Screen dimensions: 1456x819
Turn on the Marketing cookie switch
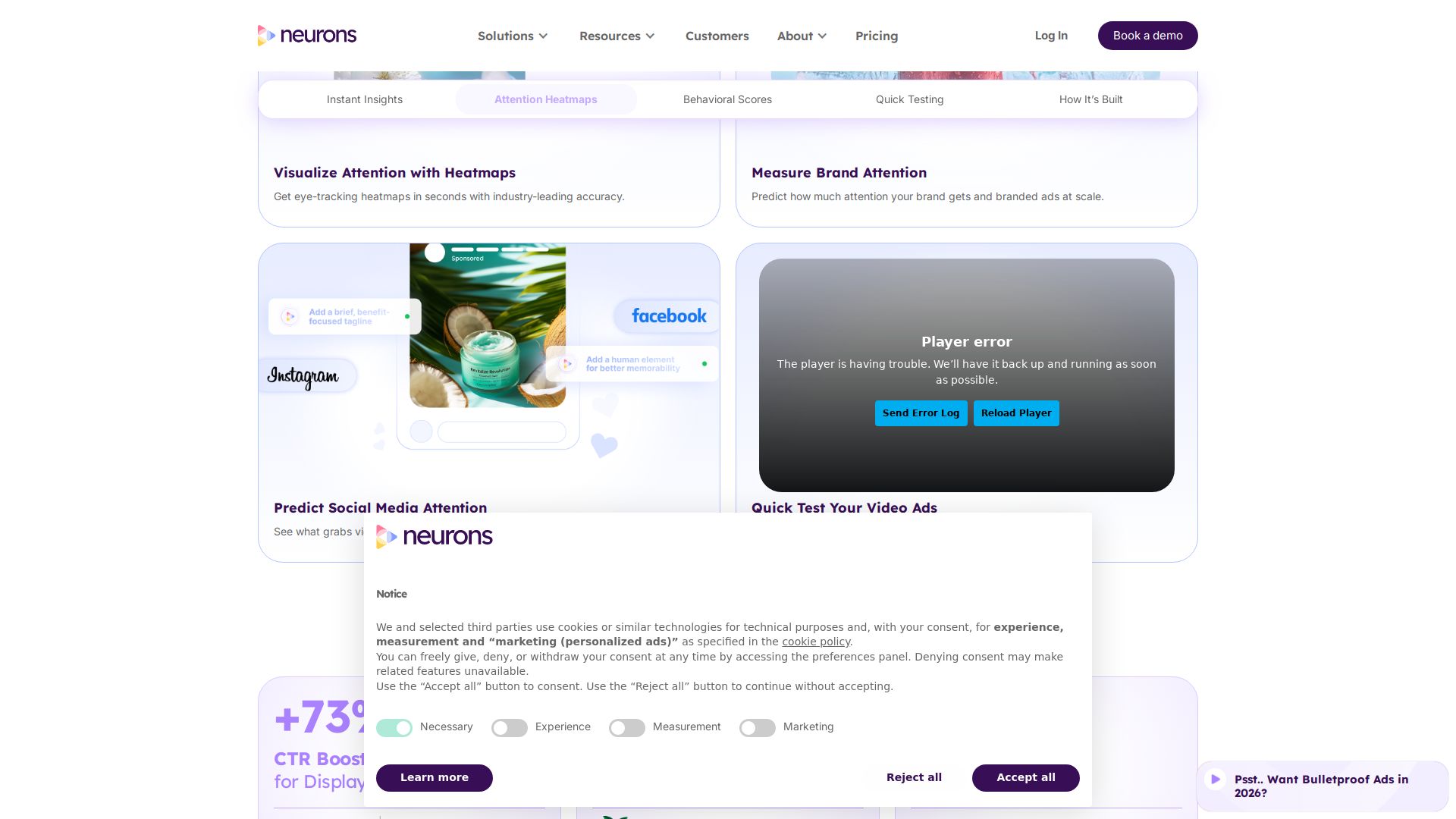click(x=758, y=728)
